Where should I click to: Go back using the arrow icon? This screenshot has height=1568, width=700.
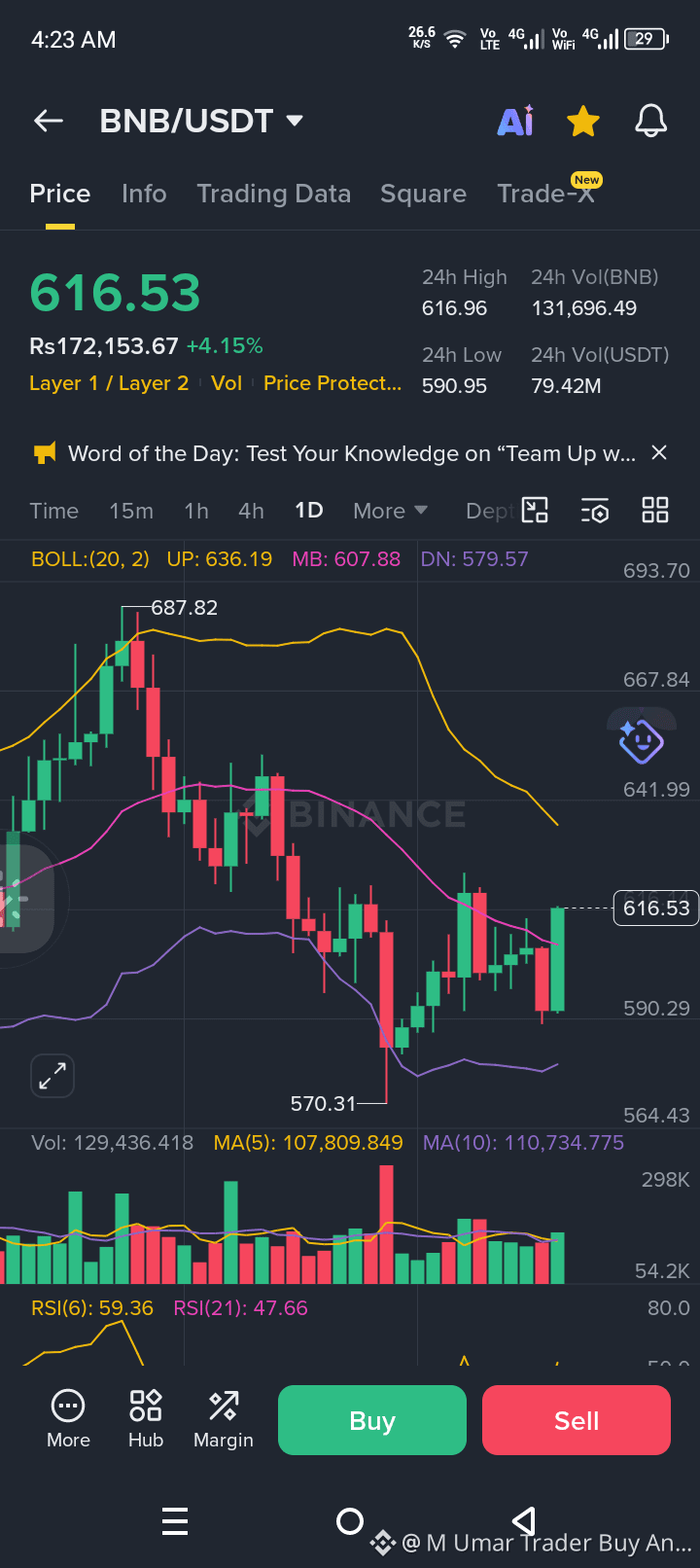[49, 121]
